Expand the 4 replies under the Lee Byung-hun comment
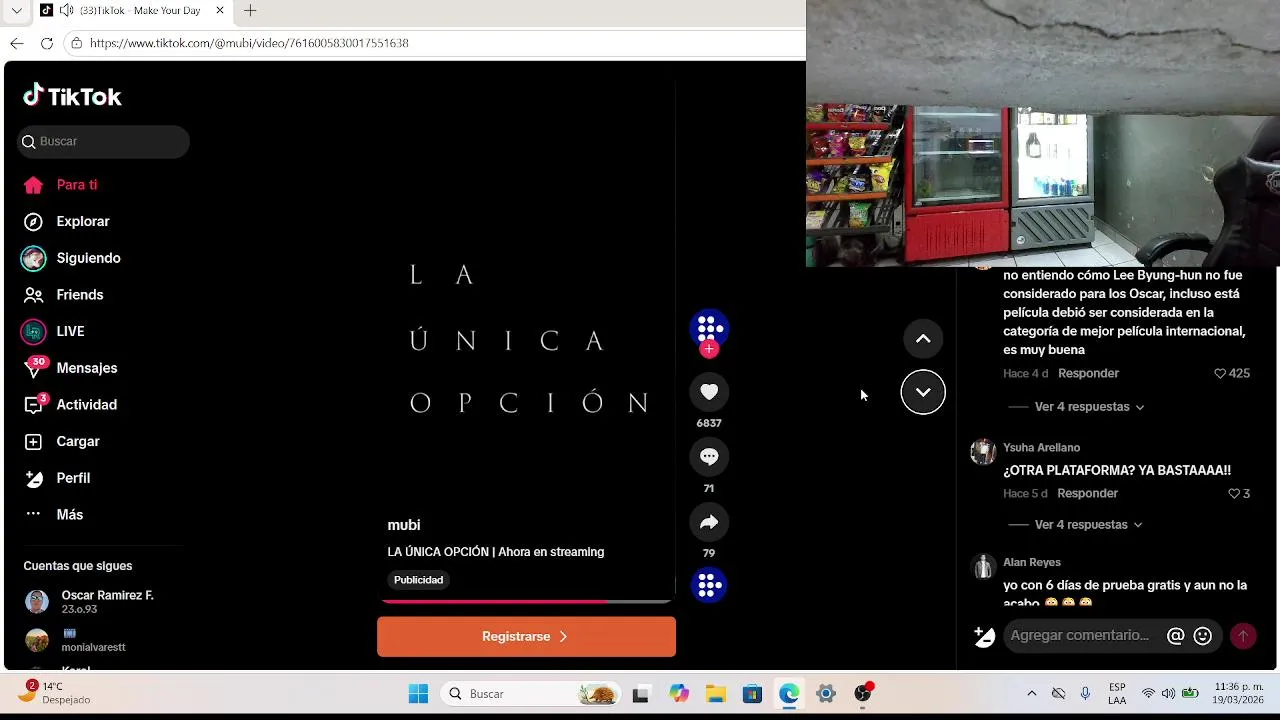1280x720 pixels. click(x=1089, y=407)
